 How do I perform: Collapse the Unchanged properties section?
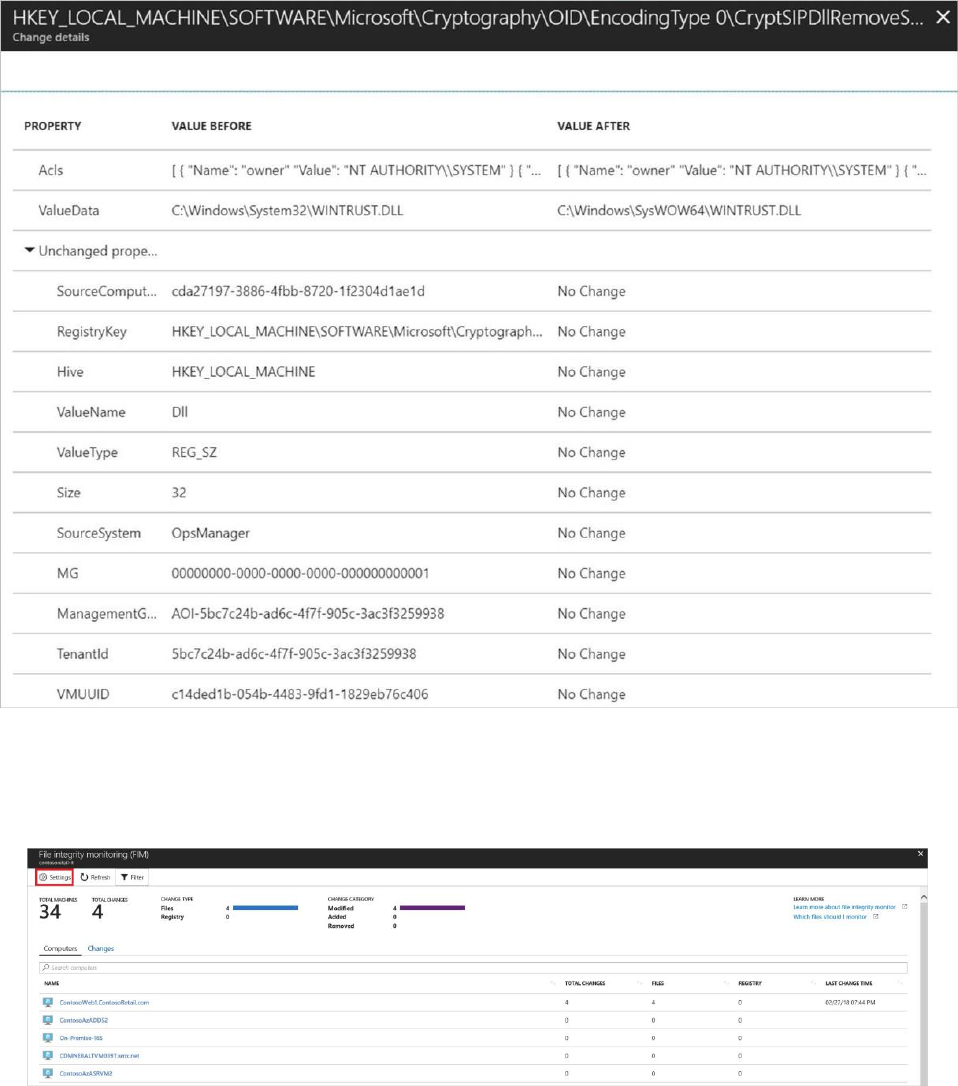point(29,250)
